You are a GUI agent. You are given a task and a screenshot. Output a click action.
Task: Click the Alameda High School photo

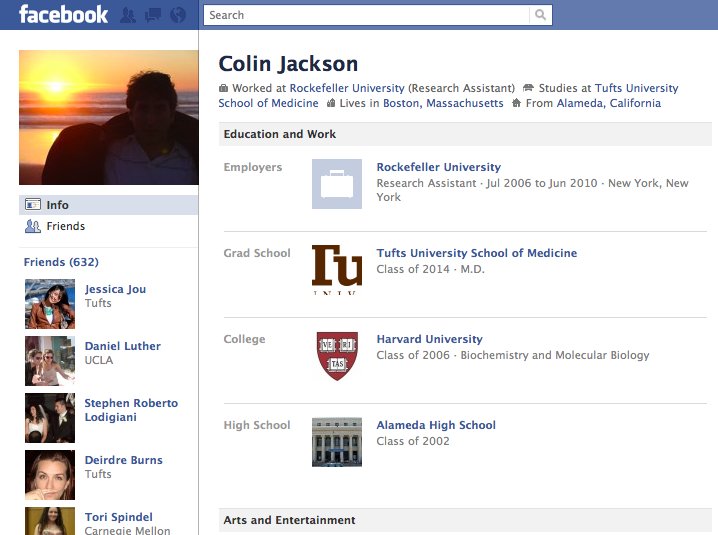point(336,441)
